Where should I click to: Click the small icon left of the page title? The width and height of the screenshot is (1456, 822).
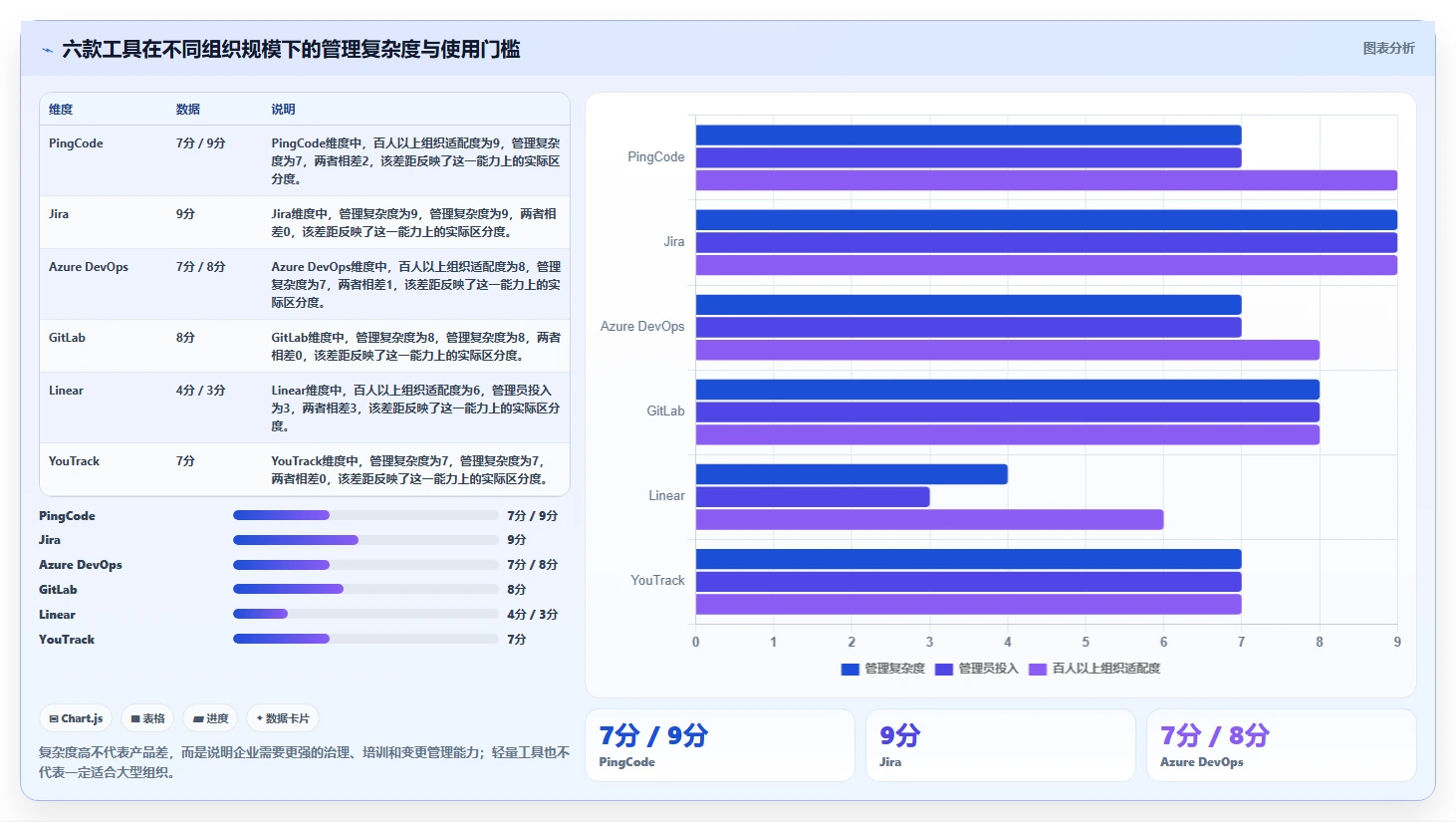coord(47,50)
